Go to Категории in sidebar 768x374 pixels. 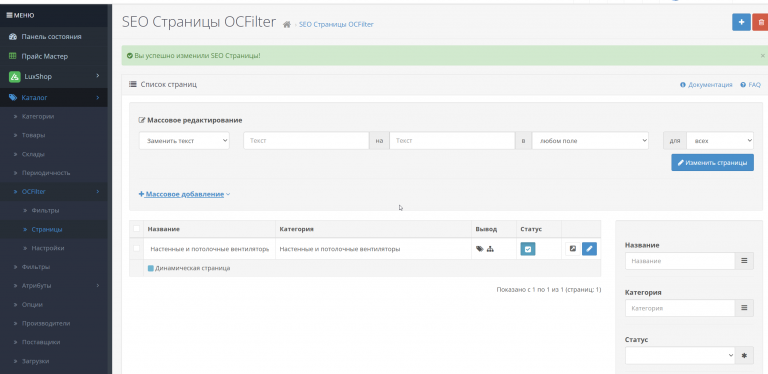(38, 117)
